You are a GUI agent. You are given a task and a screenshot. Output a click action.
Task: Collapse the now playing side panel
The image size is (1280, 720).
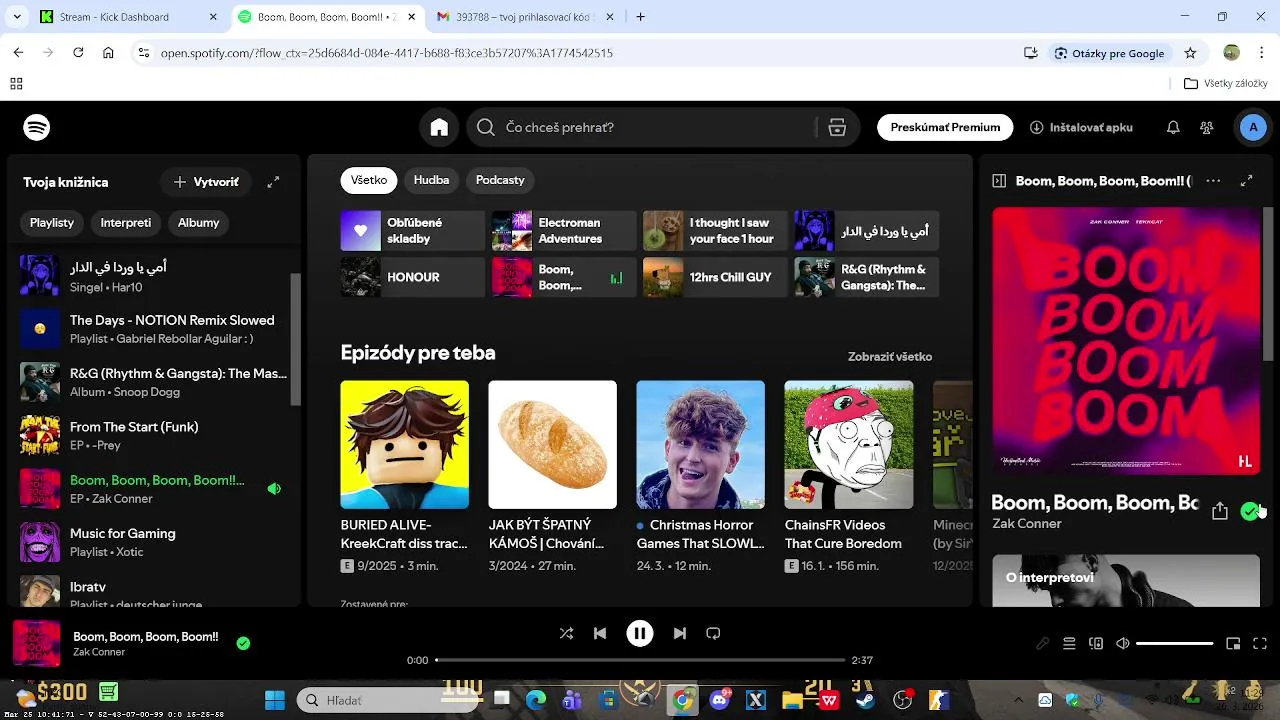tap(998, 181)
